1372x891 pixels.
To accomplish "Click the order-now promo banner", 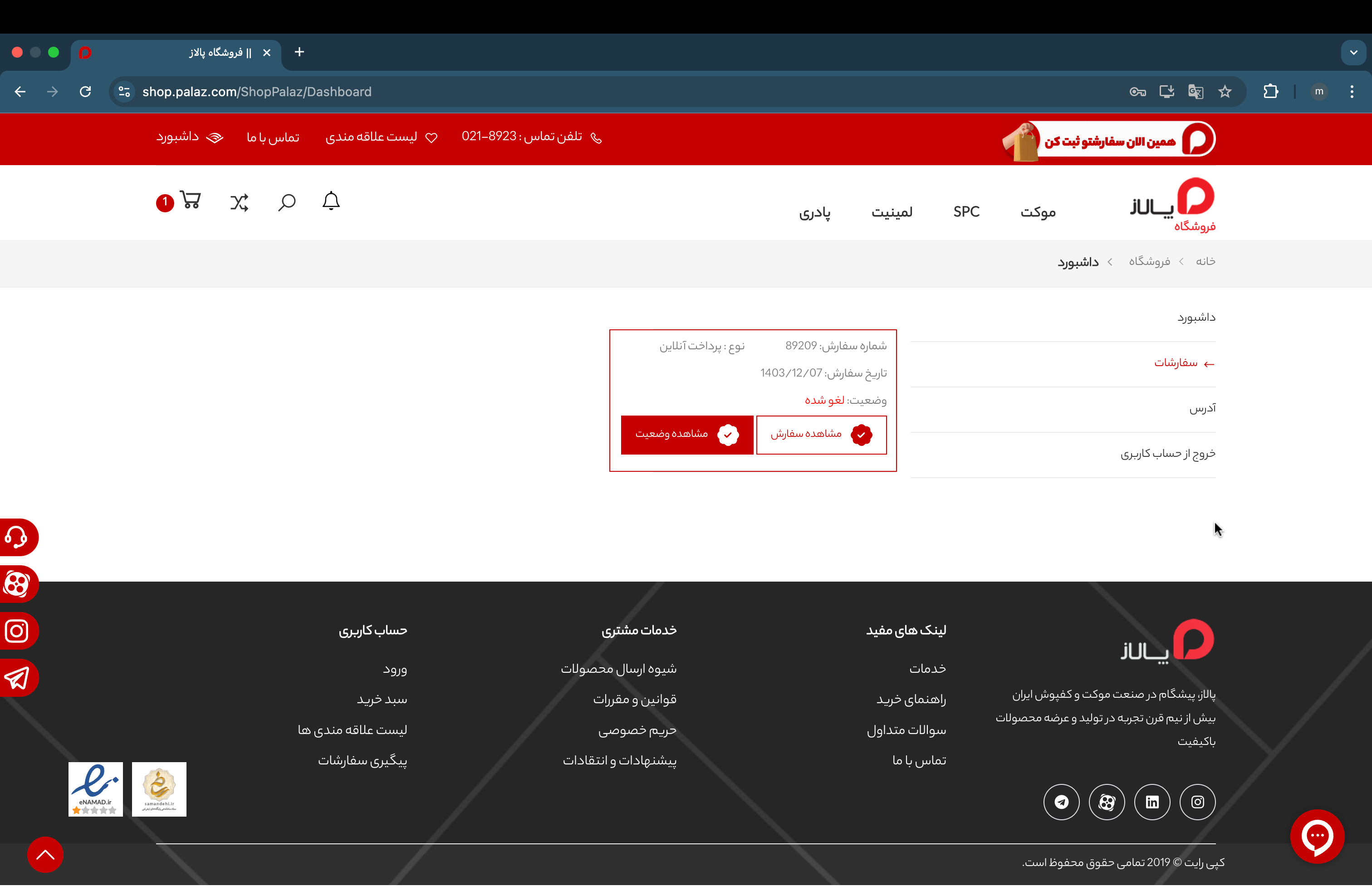I will 1109,140.
